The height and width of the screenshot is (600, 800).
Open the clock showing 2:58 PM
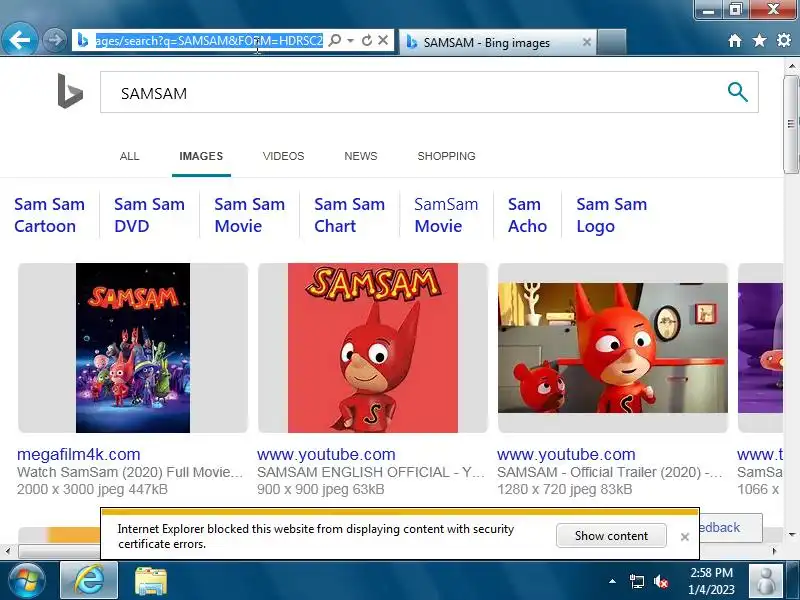click(711, 581)
